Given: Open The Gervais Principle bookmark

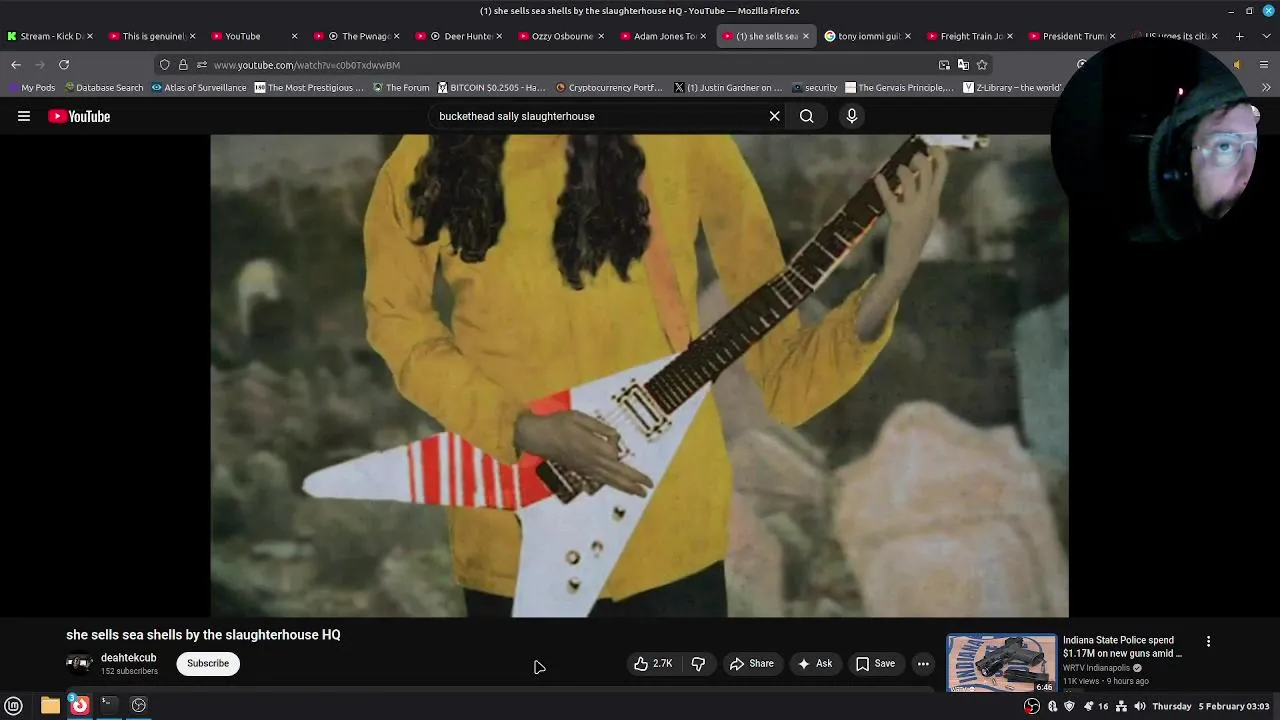Looking at the screenshot, I should point(899,88).
